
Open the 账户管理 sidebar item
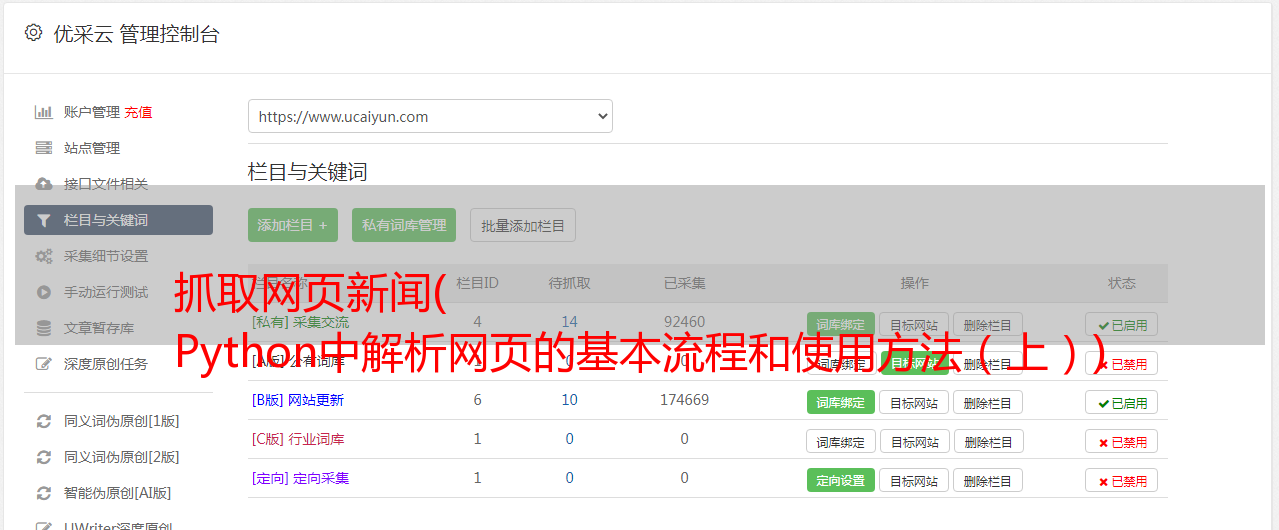(x=92, y=112)
